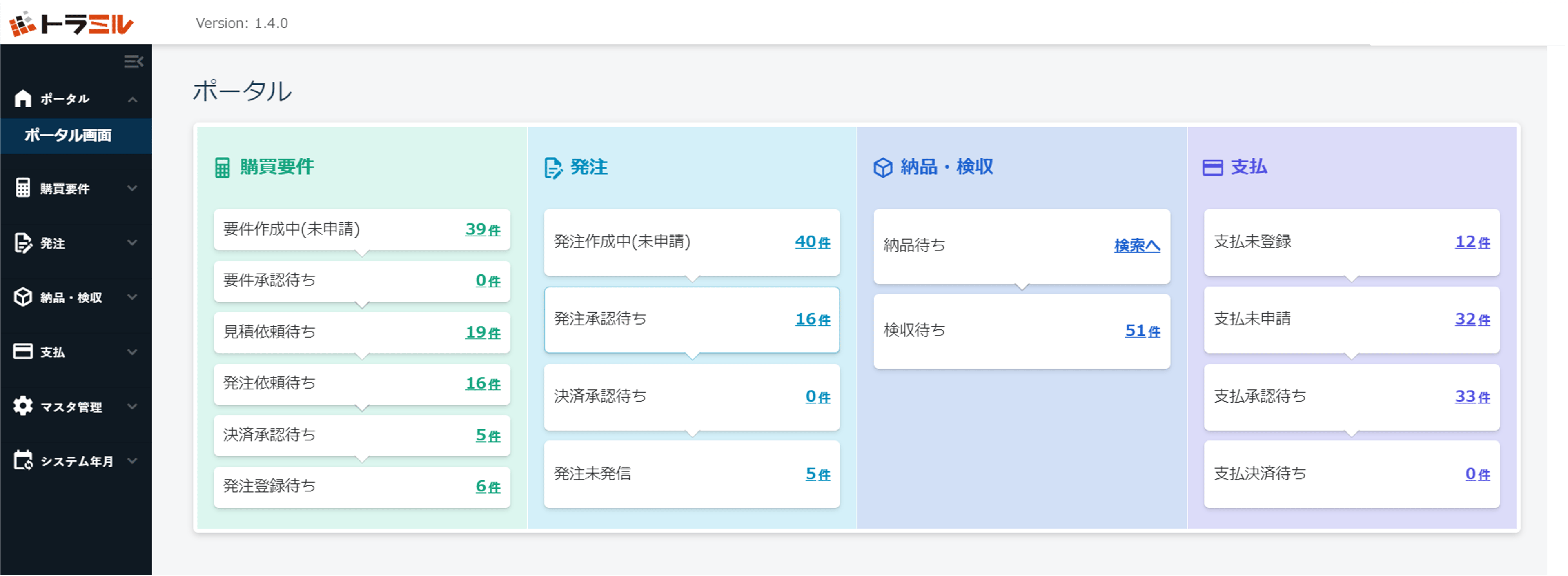Image resolution: width=1568 pixels, height=576 pixels.
Task: Expand the 発注 sidebar chevron
Action: point(132,242)
